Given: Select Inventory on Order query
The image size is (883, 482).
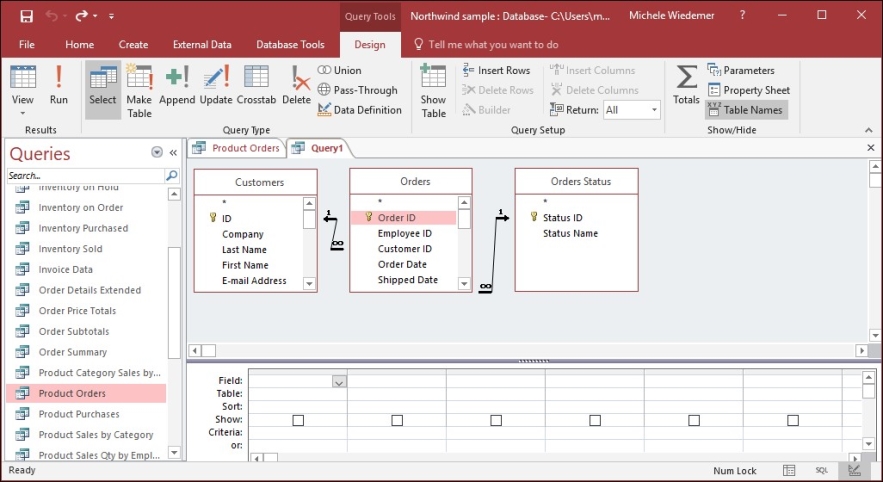Looking at the screenshot, I should [x=81, y=208].
